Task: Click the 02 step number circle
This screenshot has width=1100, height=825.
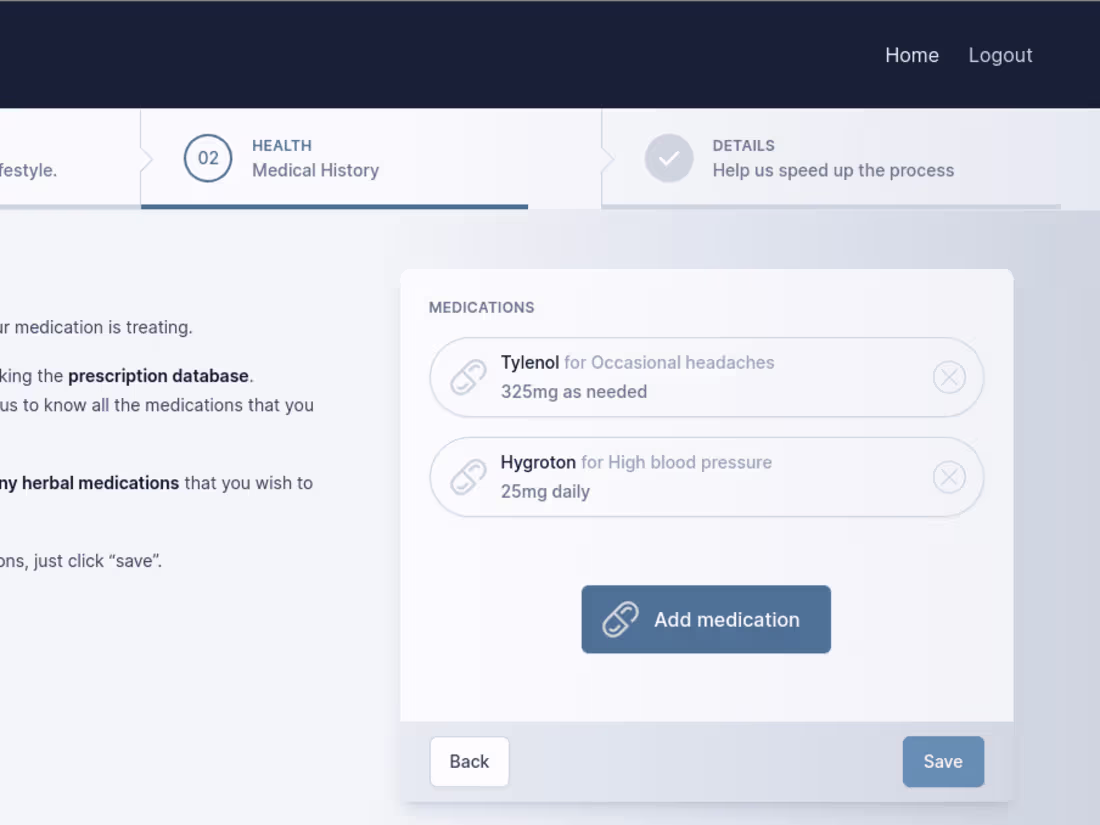Action: (208, 158)
